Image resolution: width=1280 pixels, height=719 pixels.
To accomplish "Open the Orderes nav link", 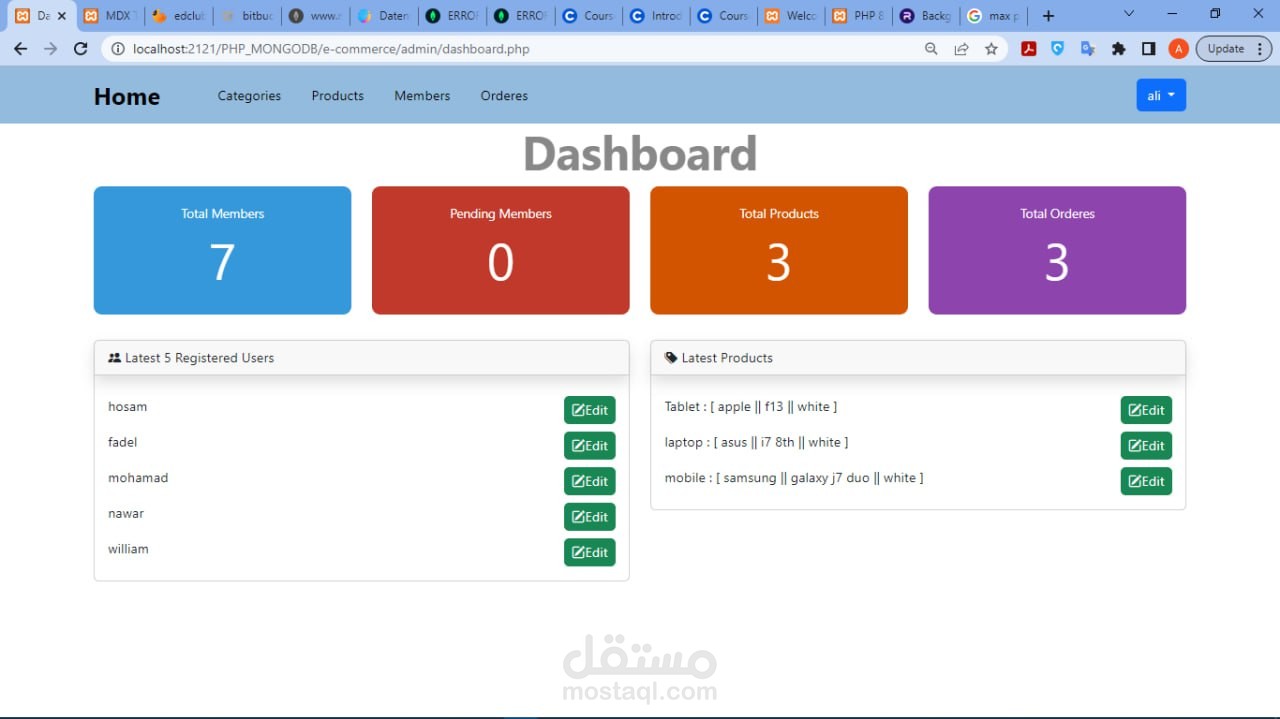I will (504, 96).
